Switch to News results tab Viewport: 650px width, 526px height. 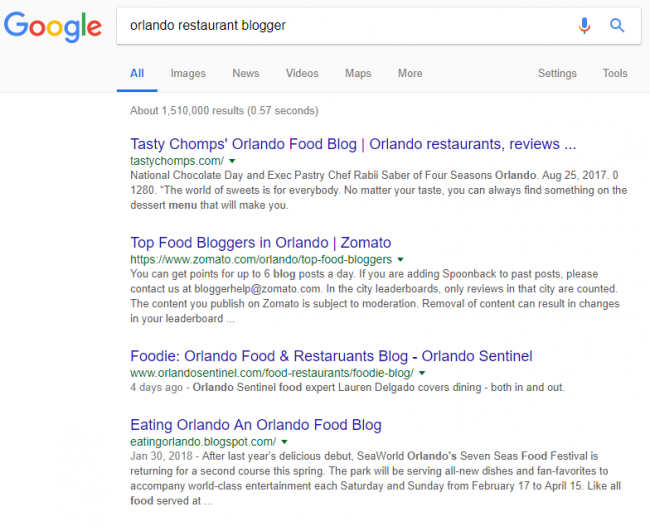tap(245, 73)
